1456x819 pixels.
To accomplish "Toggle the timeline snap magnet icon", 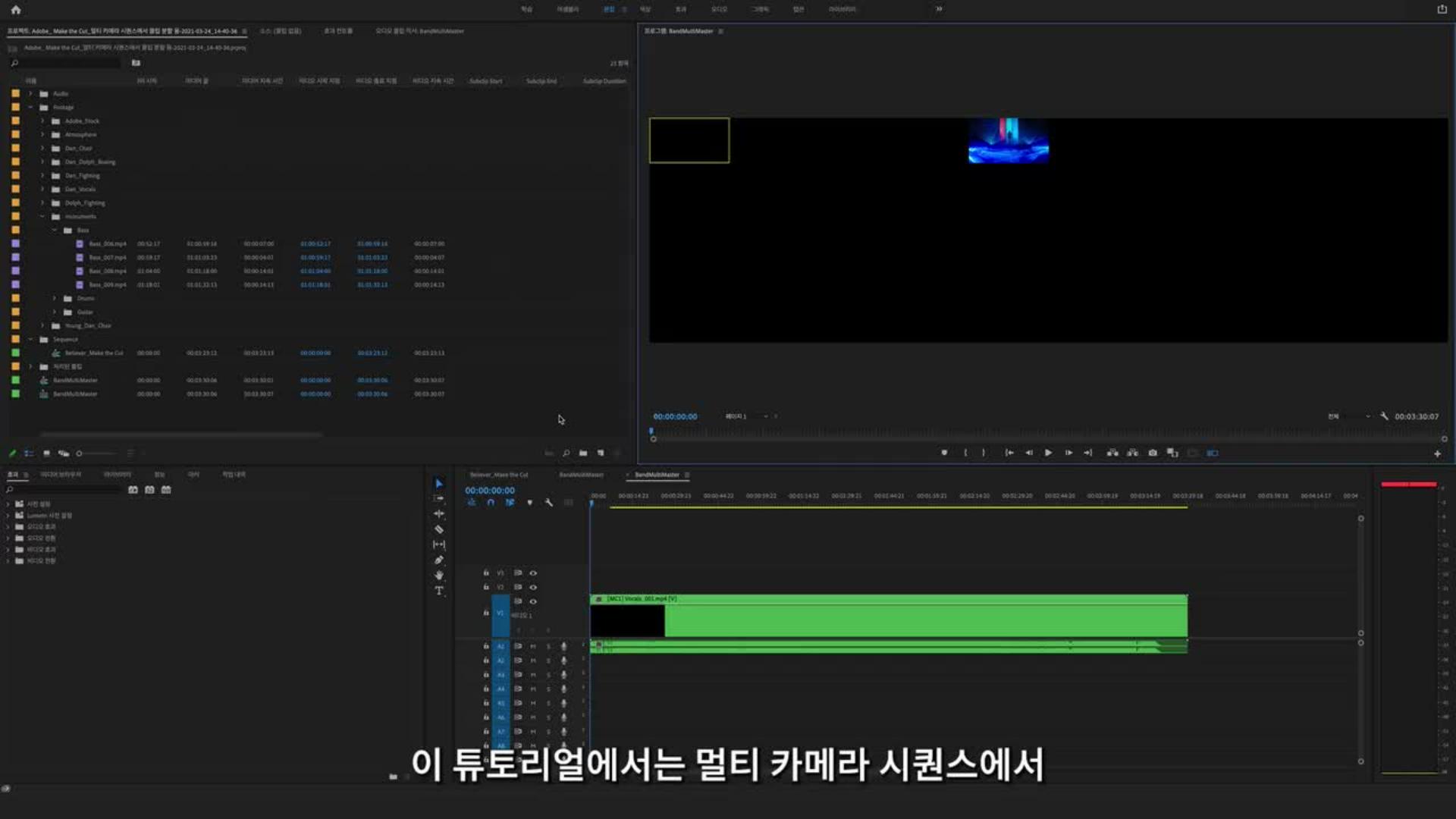I will coord(490,503).
